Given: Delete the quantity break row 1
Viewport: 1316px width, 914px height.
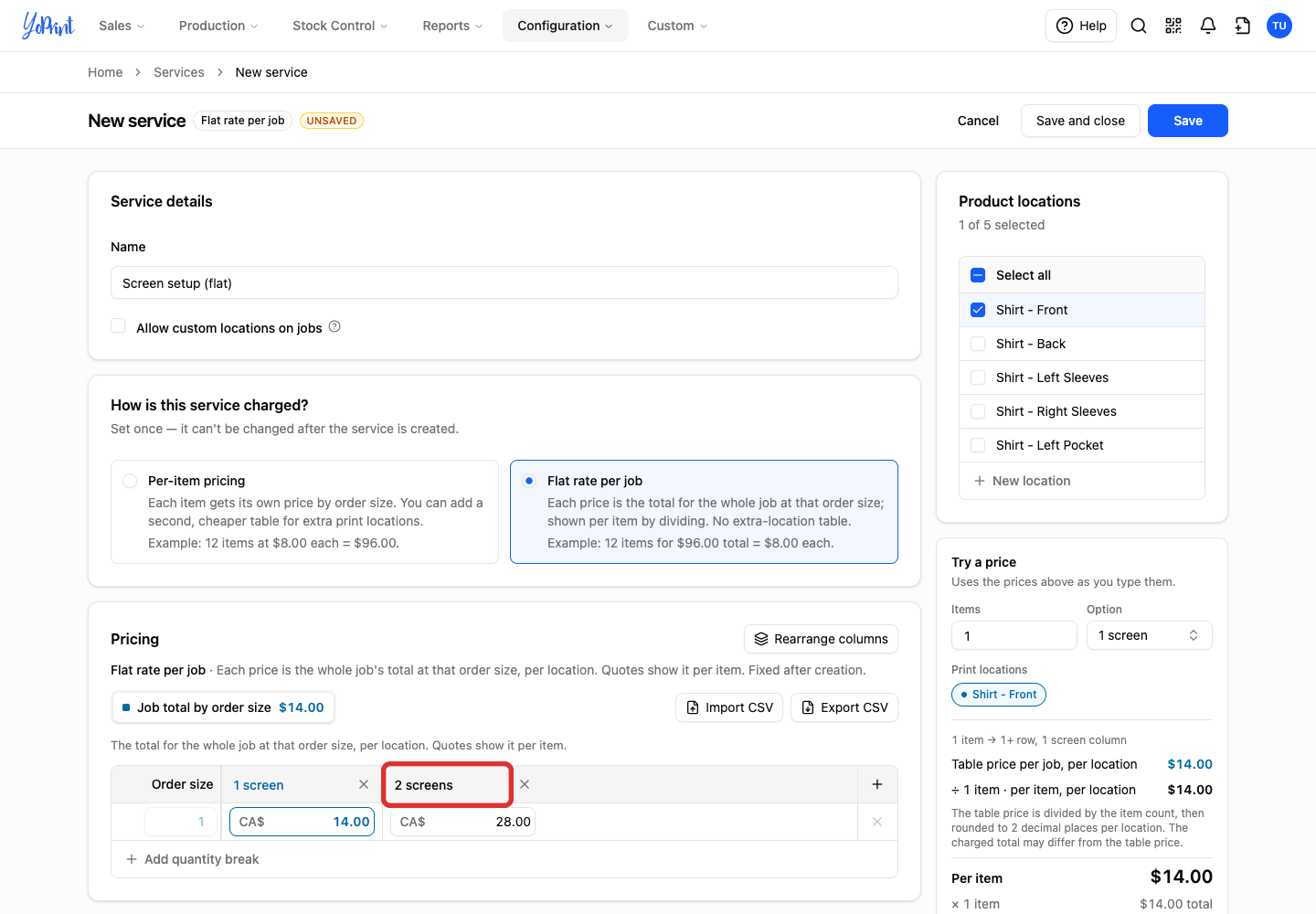Looking at the screenshot, I should click(x=877, y=822).
